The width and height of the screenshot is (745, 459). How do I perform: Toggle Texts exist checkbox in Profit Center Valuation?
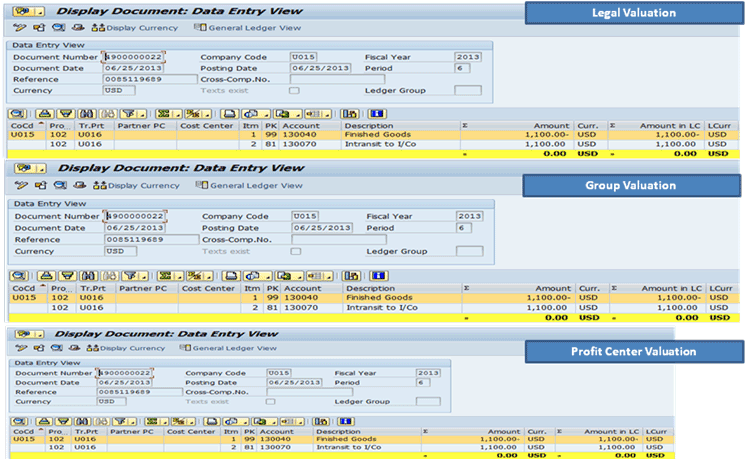click(x=271, y=402)
